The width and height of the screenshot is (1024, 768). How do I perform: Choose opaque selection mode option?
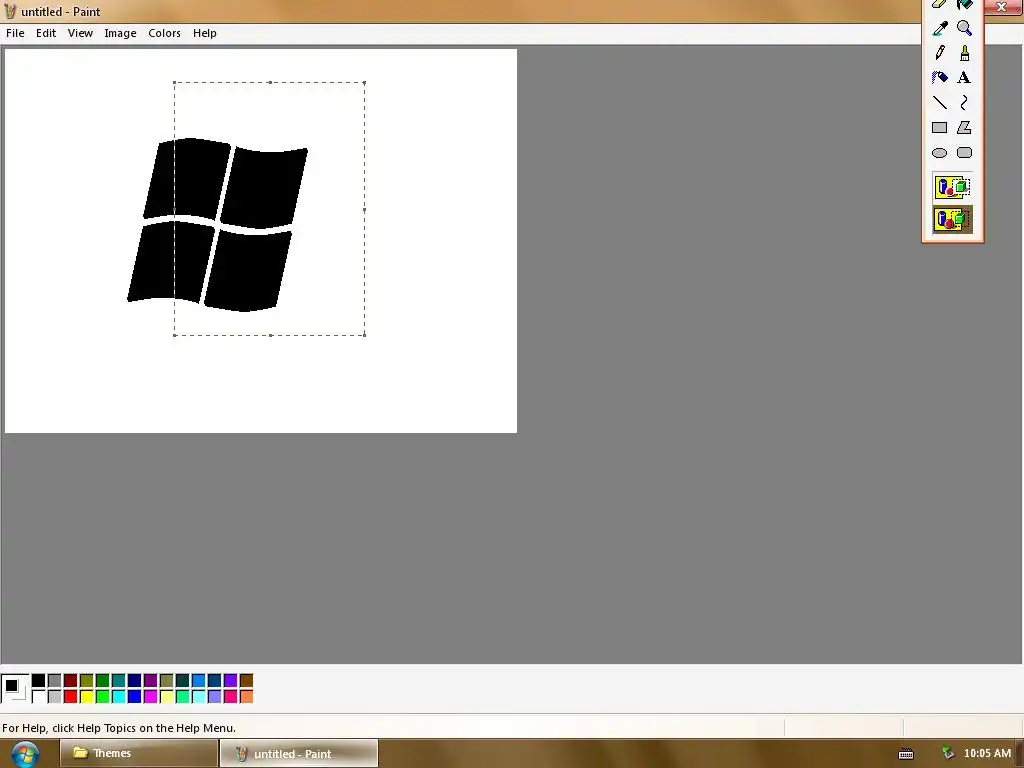953,187
